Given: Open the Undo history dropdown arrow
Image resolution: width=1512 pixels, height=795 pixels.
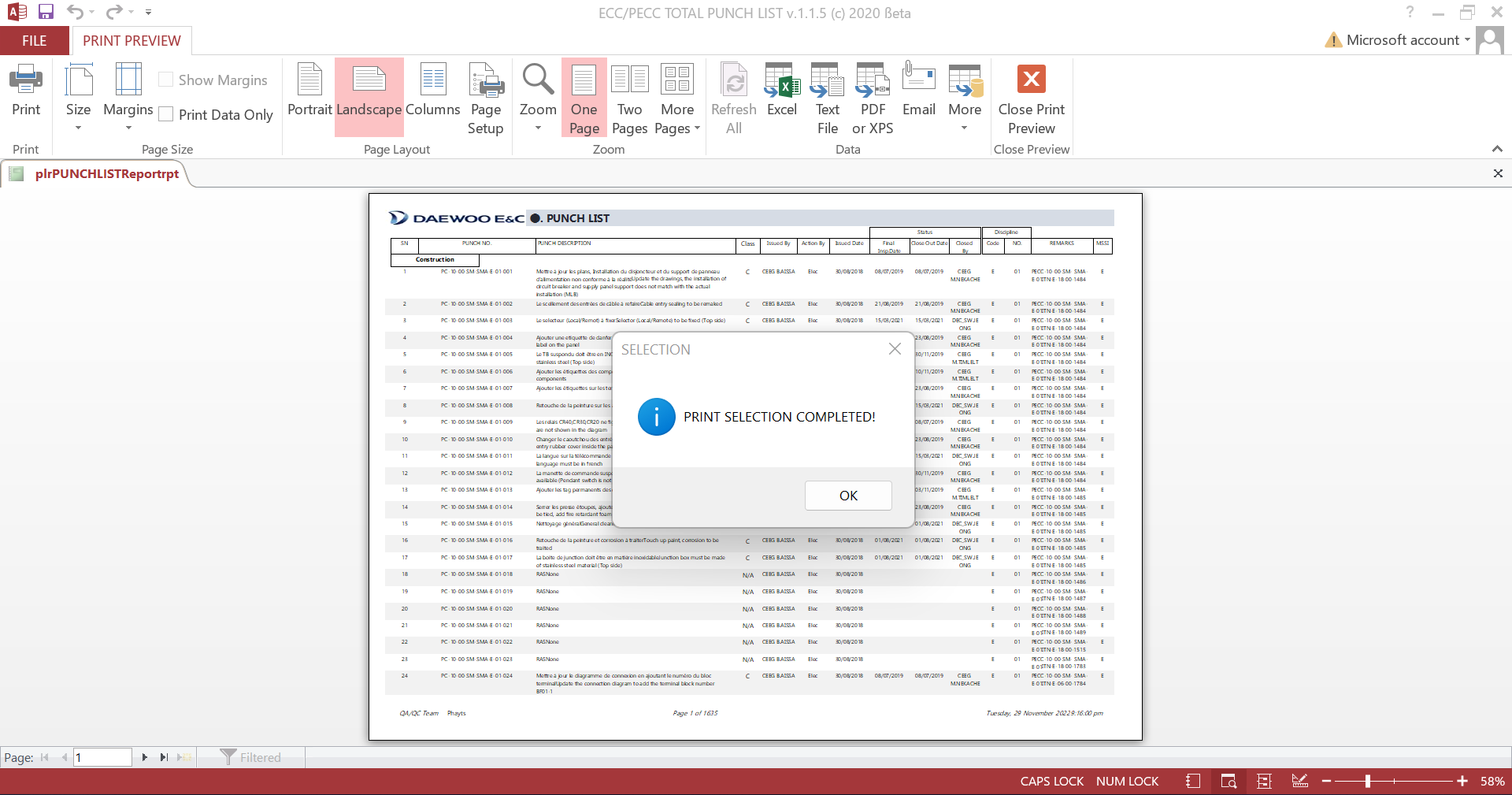Looking at the screenshot, I should (x=92, y=12).
